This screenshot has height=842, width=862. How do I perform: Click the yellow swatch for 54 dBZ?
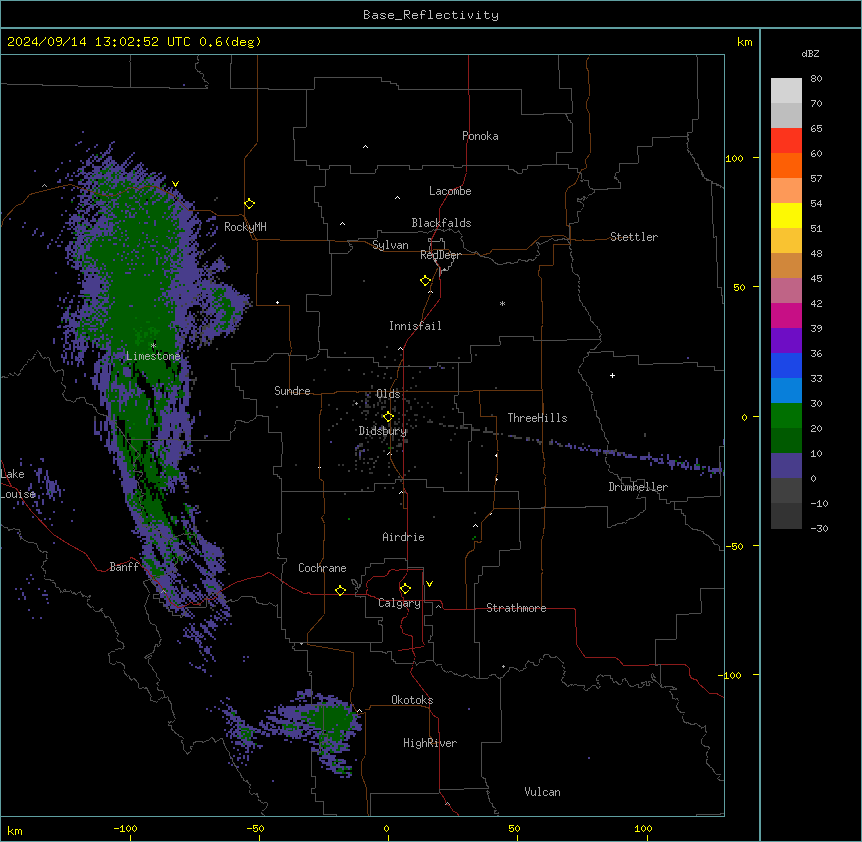point(786,215)
